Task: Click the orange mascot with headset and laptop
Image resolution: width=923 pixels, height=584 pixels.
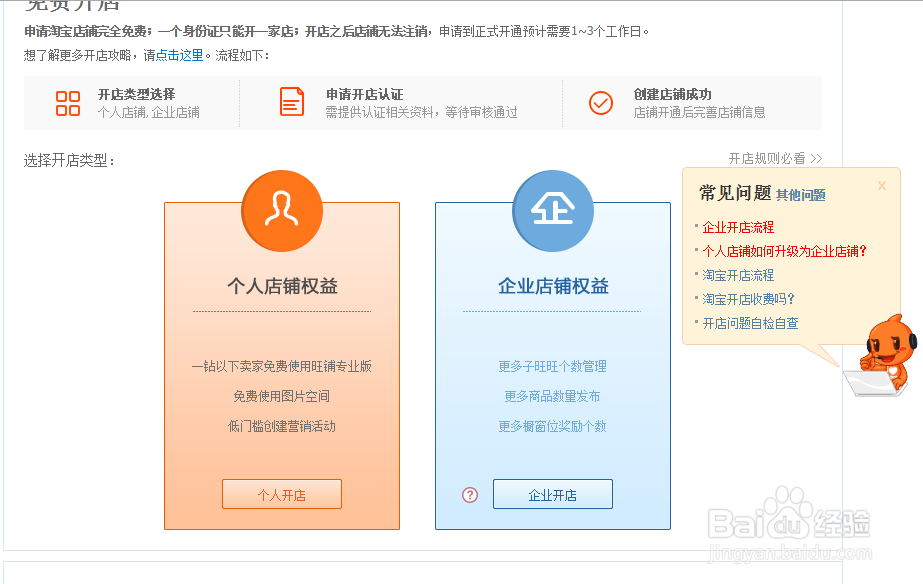Action: coord(881,356)
